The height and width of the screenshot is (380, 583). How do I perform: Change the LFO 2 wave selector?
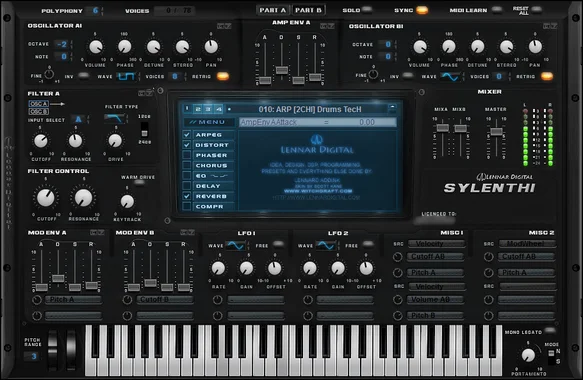[x=326, y=246]
